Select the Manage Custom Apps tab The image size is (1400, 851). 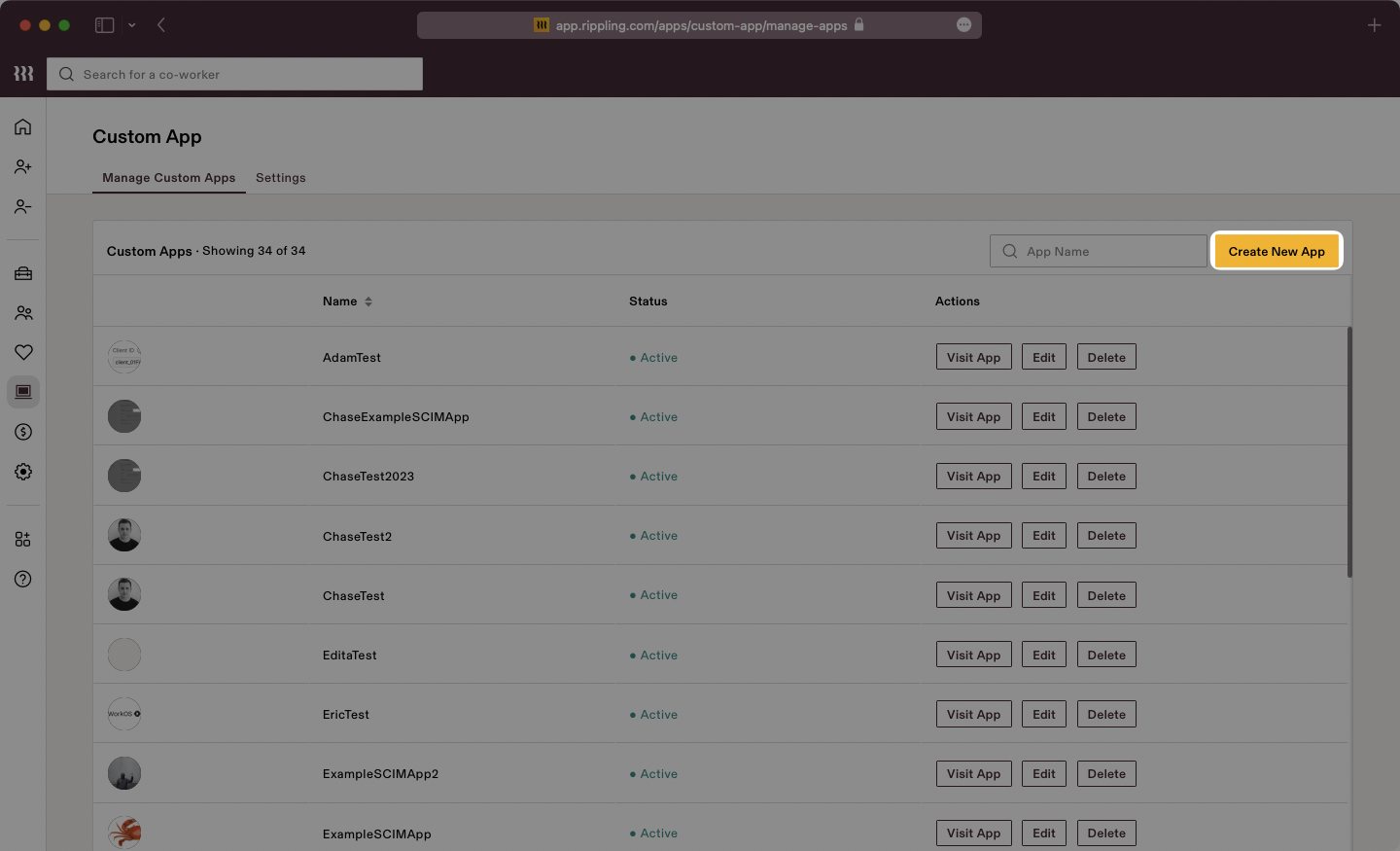(x=168, y=178)
